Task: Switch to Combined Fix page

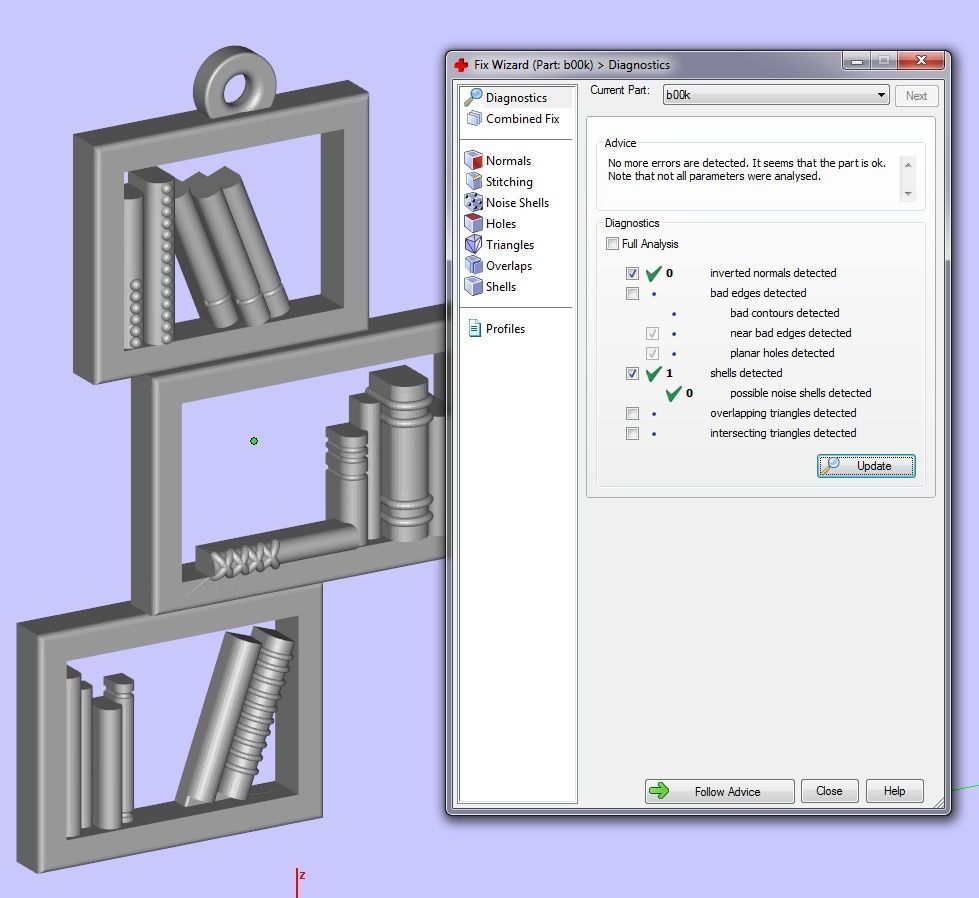Action: click(523, 119)
